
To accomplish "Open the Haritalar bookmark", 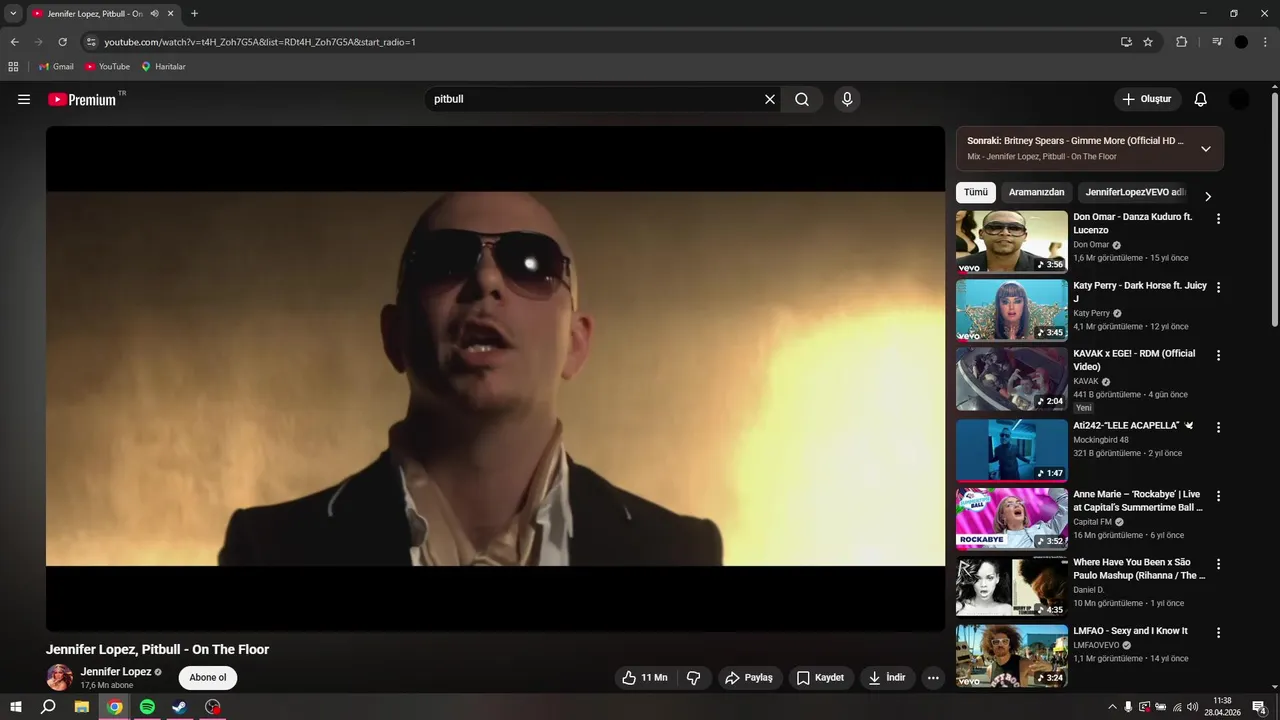I will tap(163, 67).
